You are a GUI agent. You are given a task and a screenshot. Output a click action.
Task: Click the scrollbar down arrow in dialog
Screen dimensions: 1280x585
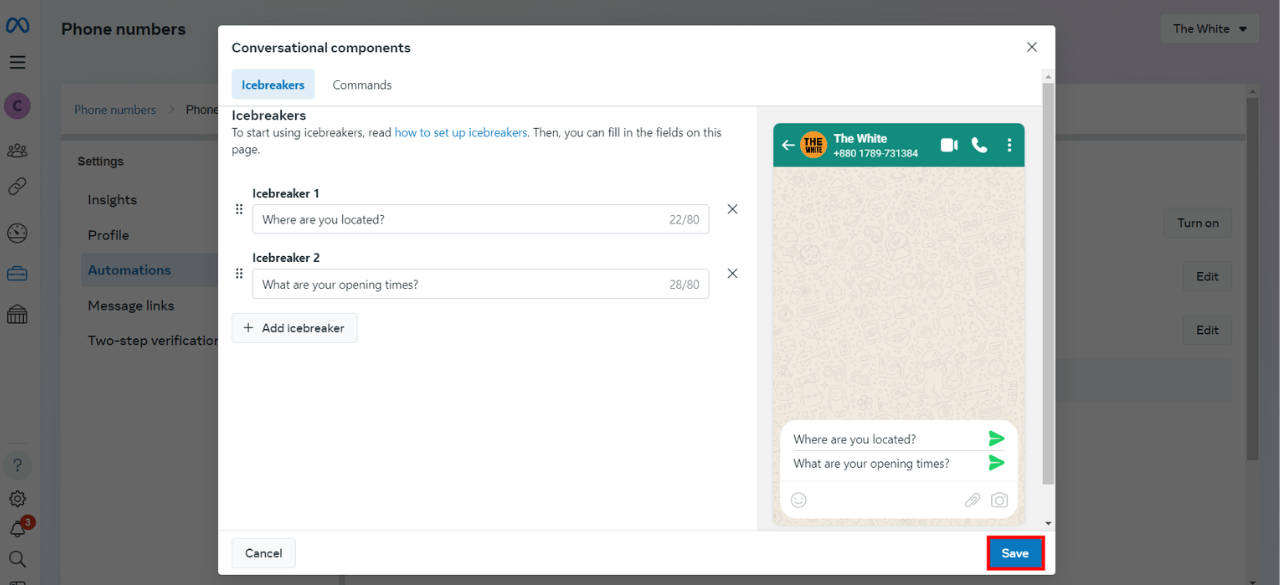(1048, 523)
